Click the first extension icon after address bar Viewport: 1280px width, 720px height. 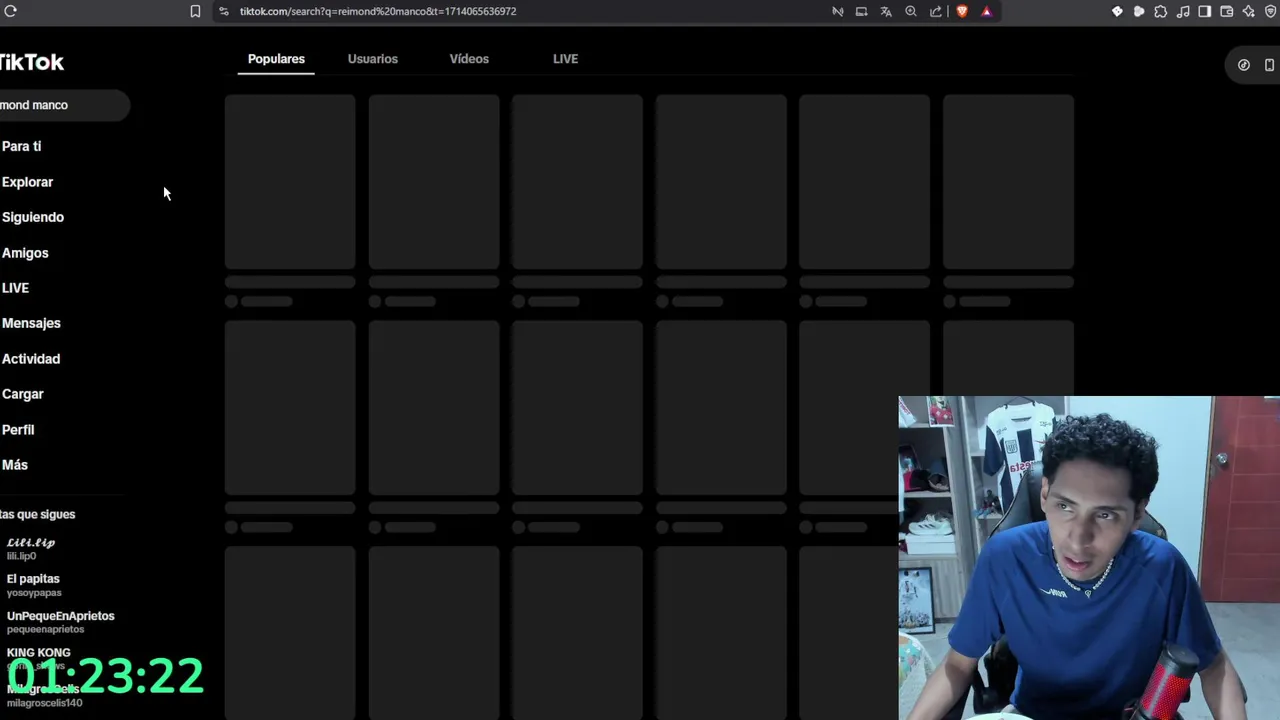(1117, 11)
